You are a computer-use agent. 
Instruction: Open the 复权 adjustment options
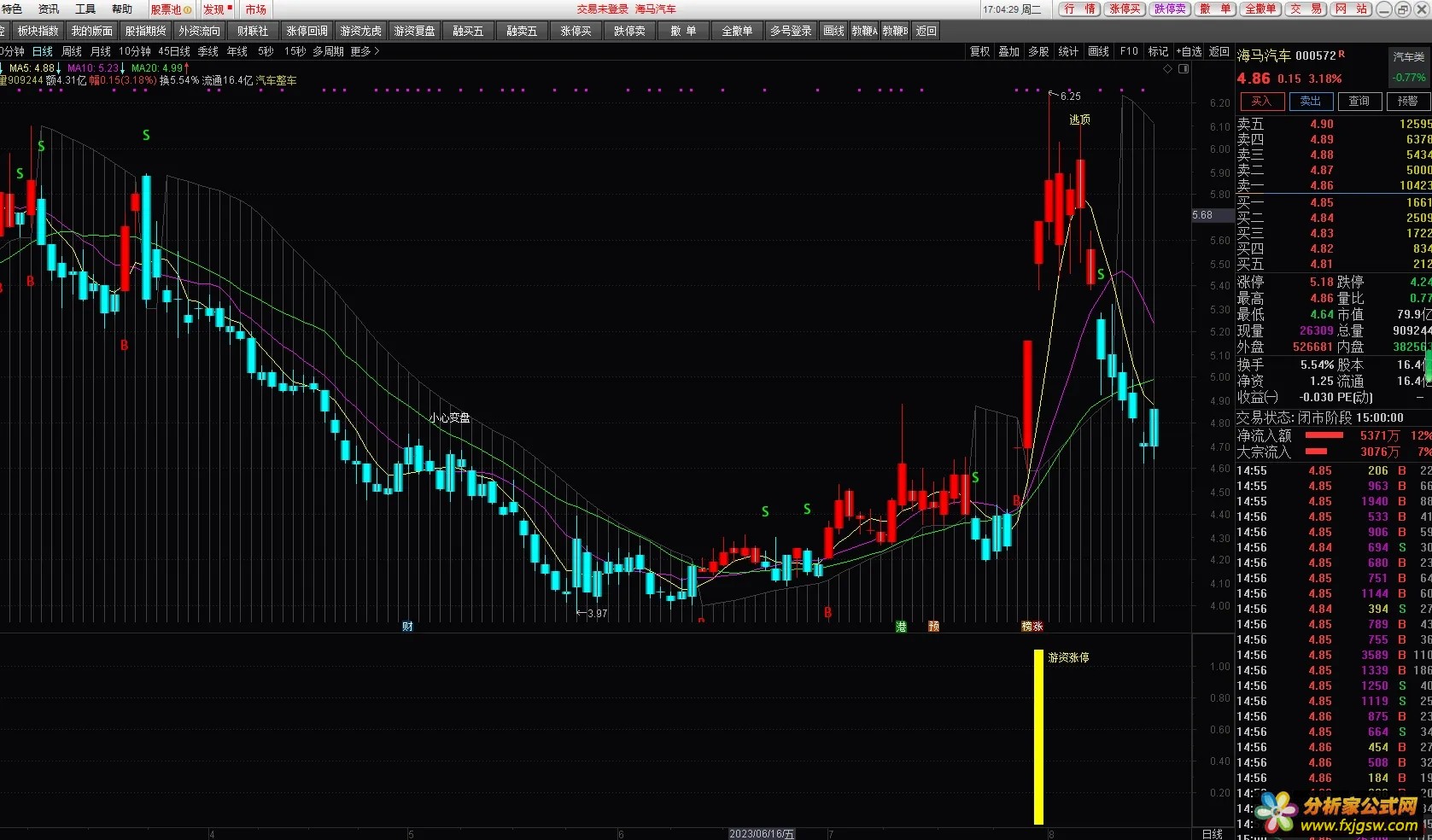click(x=980, y=52)
